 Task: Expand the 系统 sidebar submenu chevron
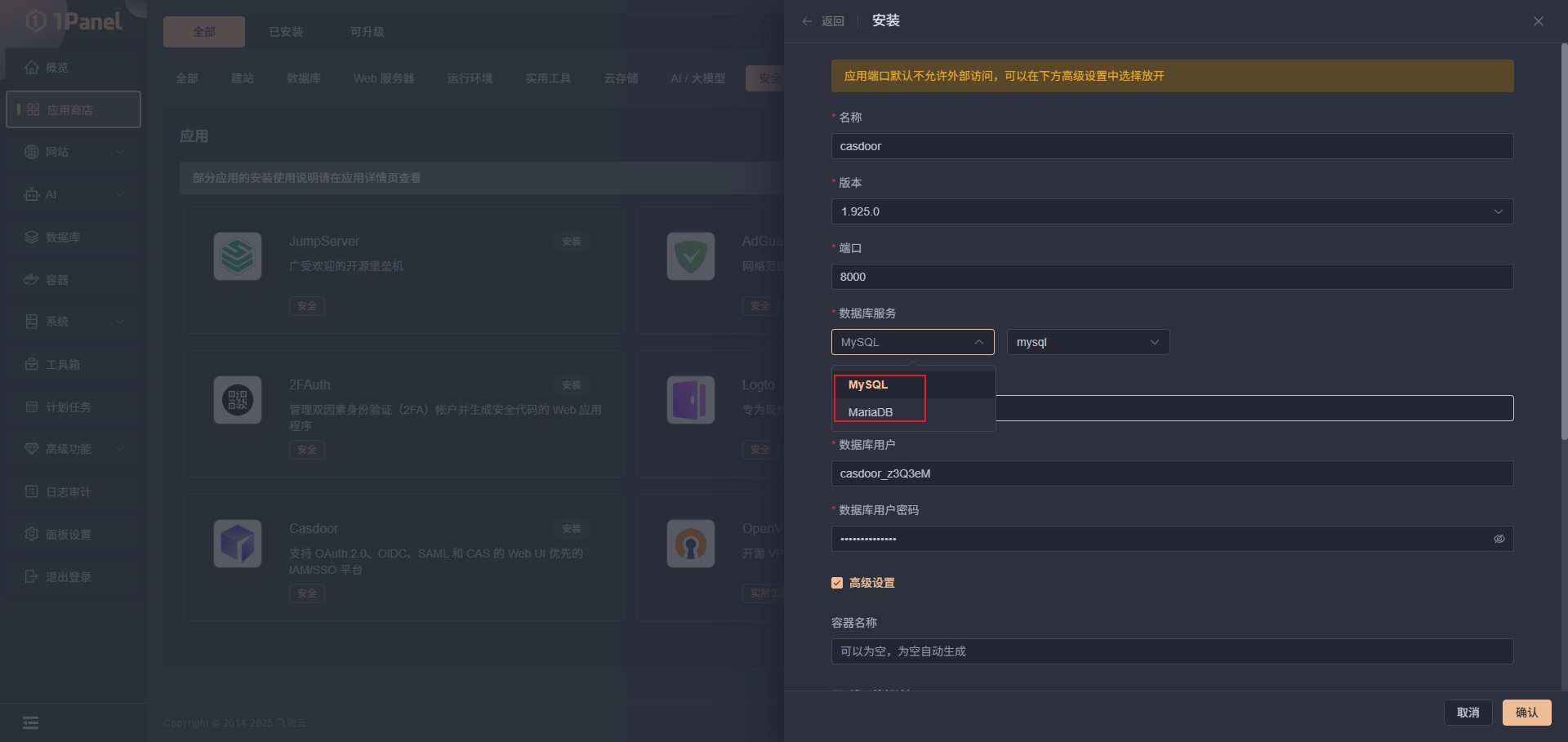tap(120, 322)
